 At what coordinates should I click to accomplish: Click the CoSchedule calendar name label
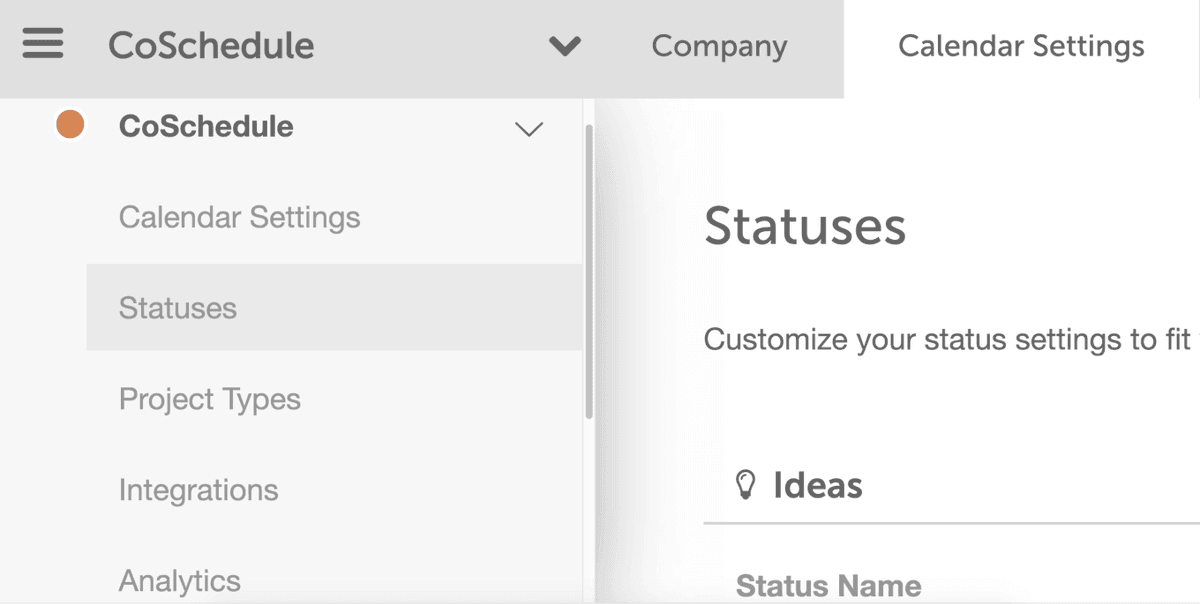[205, 126]
